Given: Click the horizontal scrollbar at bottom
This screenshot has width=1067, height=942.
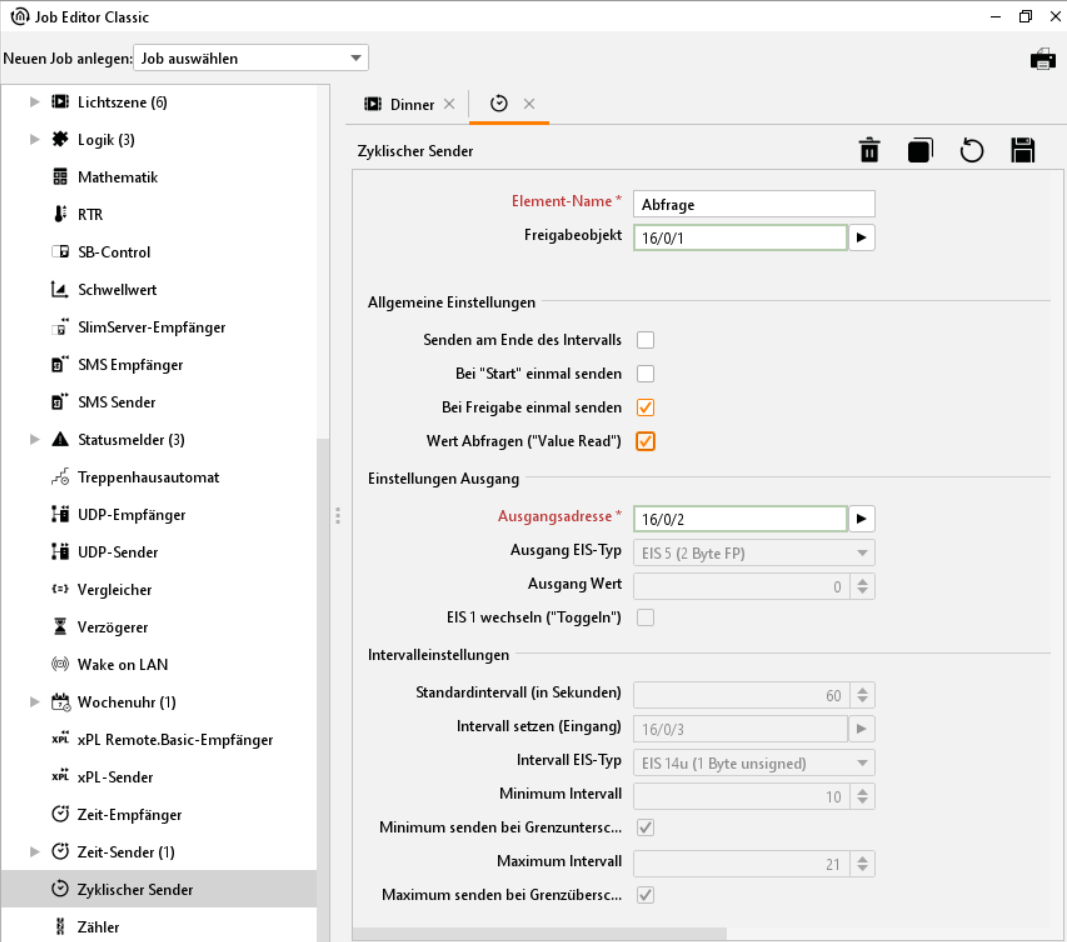Looking at the screenshot, I should (x=540, y=934).
